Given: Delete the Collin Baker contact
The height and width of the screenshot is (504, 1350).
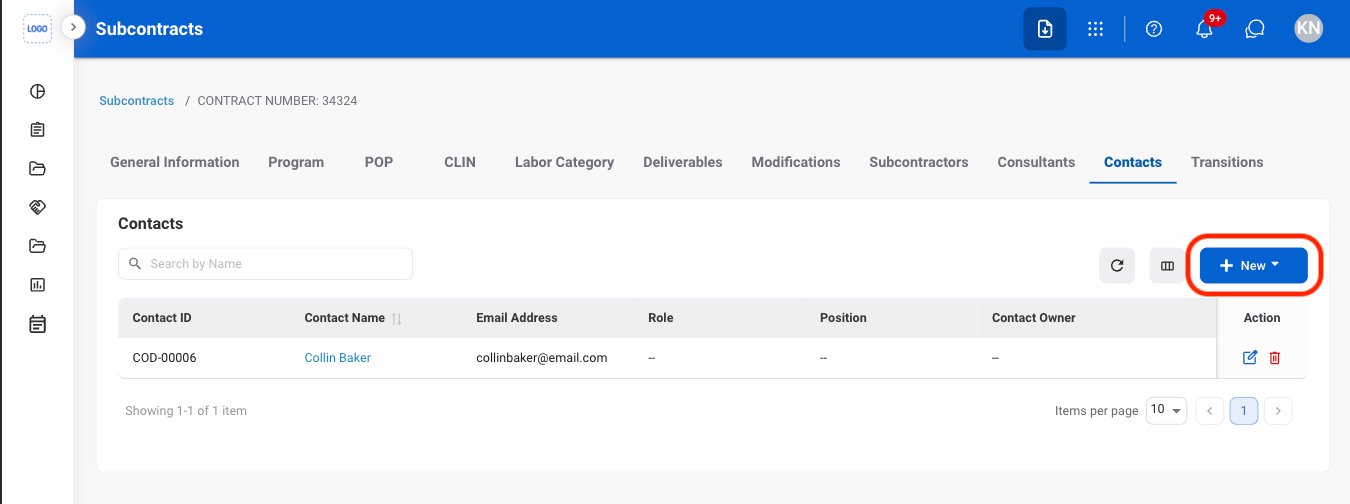Looking at the screenshot, I should point(1274,358).
